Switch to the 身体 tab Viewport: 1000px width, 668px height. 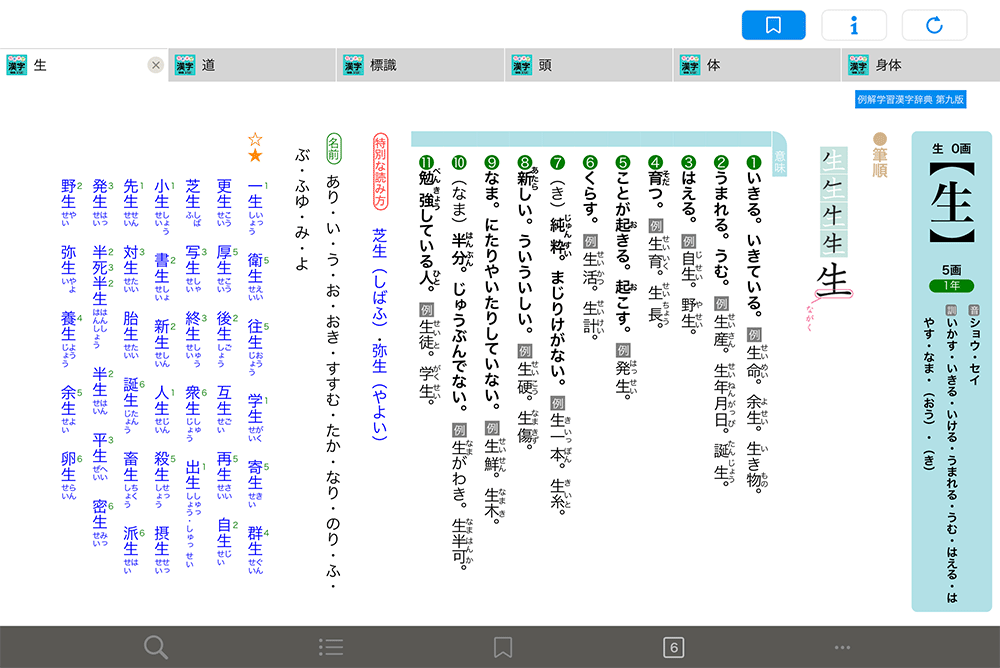tap(921, 65)
